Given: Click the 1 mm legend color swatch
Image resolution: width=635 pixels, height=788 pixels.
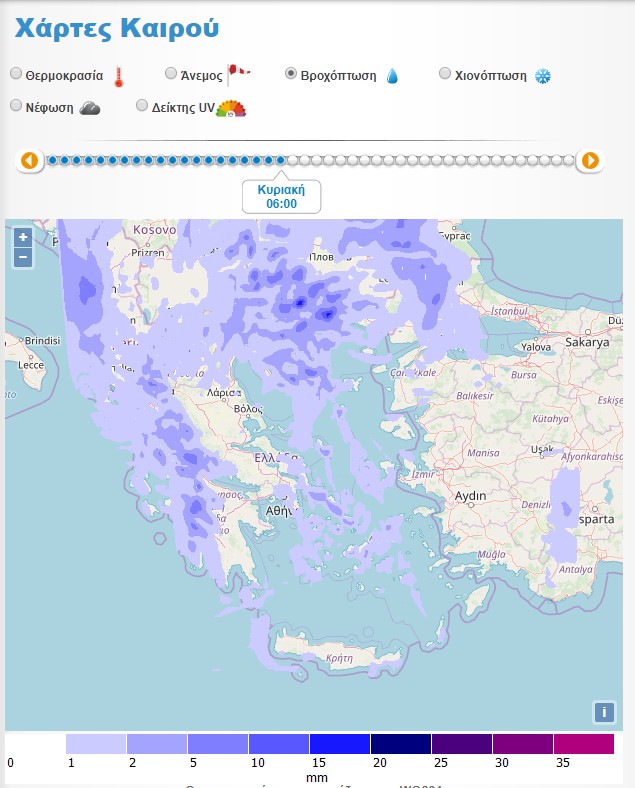Looking at the screenshot, I should point(96,744).
